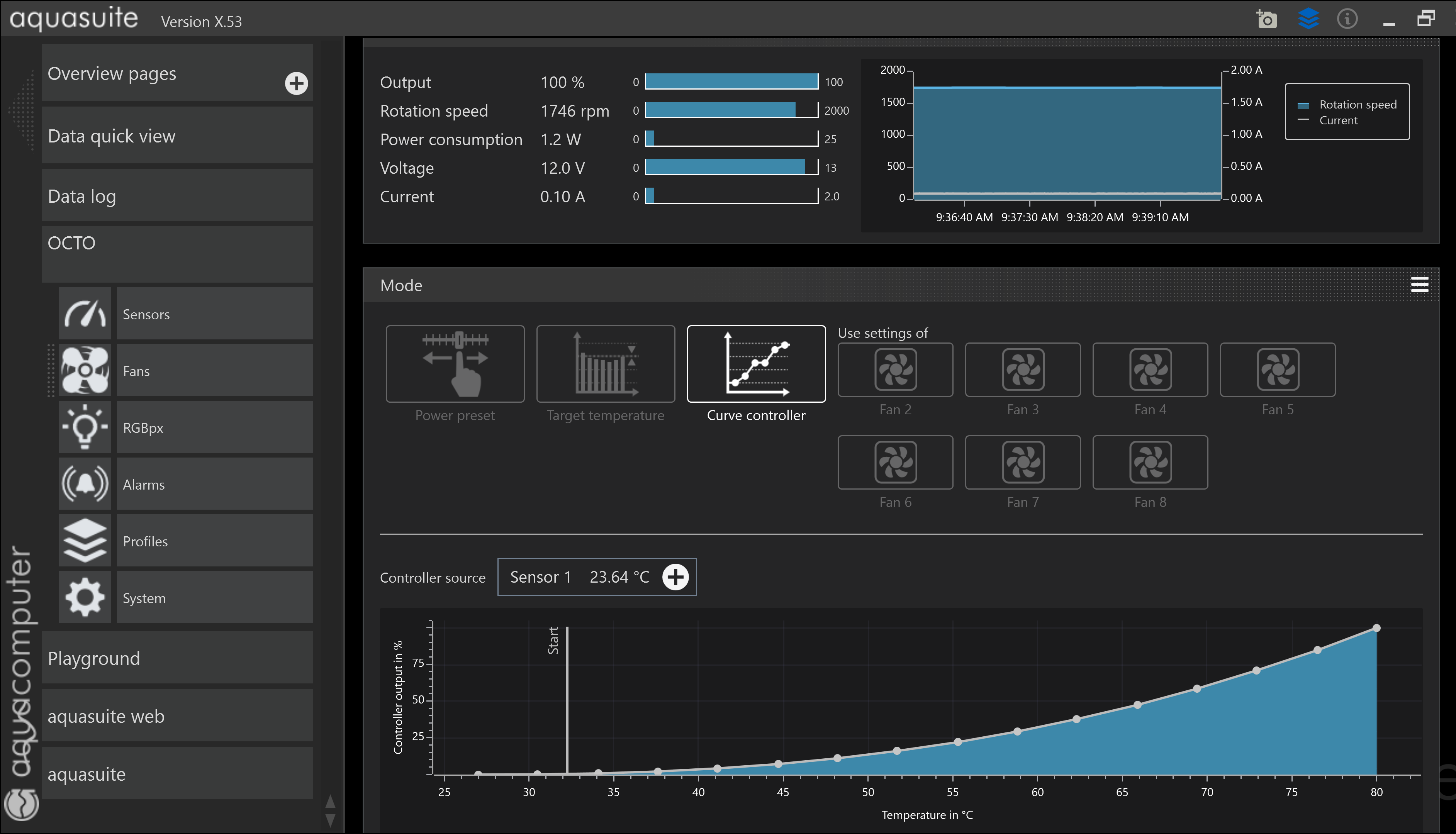Use settings of Fan 2
1456x834 pixels.
point(895,370)
